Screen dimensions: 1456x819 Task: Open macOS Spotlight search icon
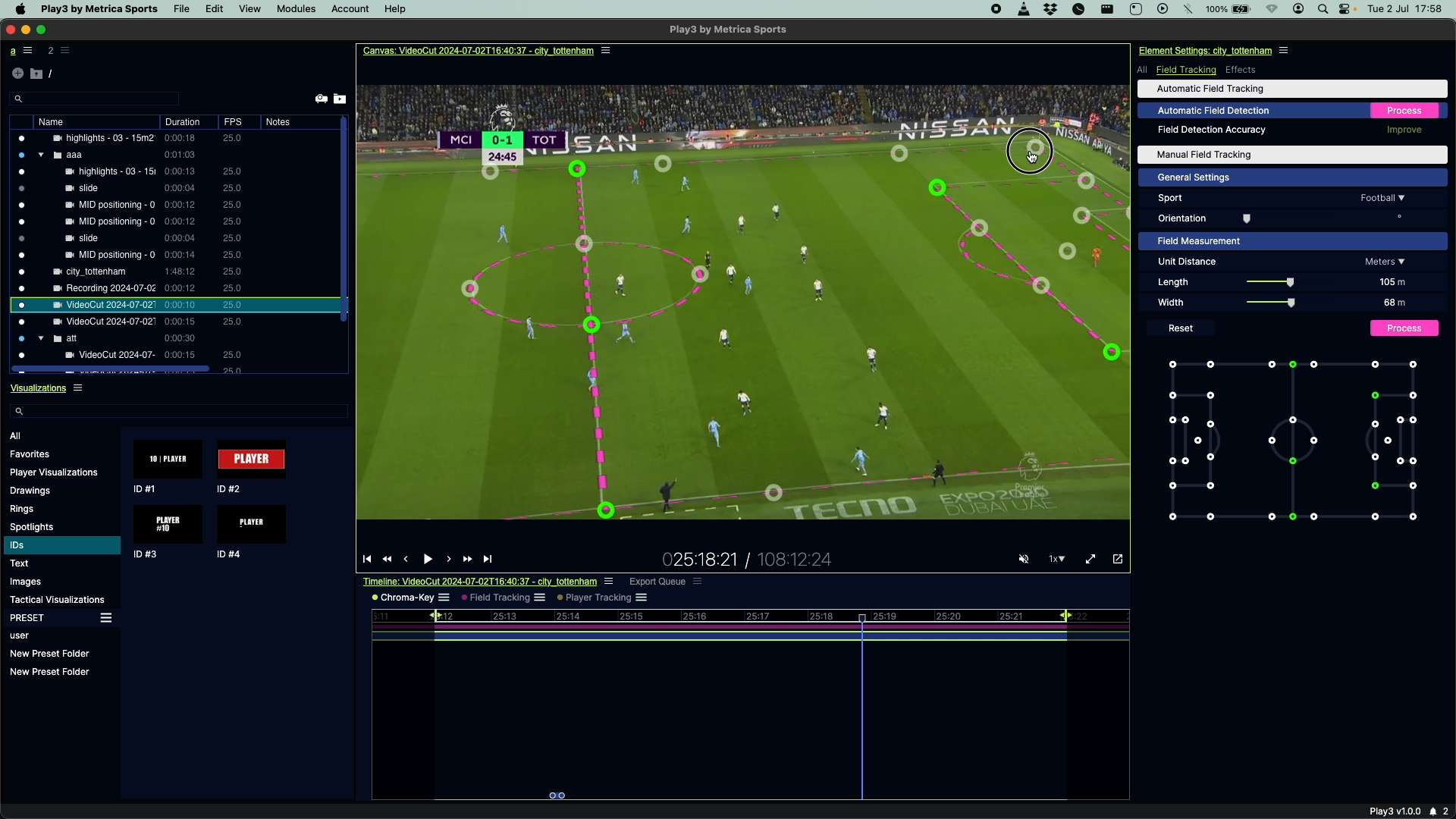pyautogui.click(x=1323, y=9)
